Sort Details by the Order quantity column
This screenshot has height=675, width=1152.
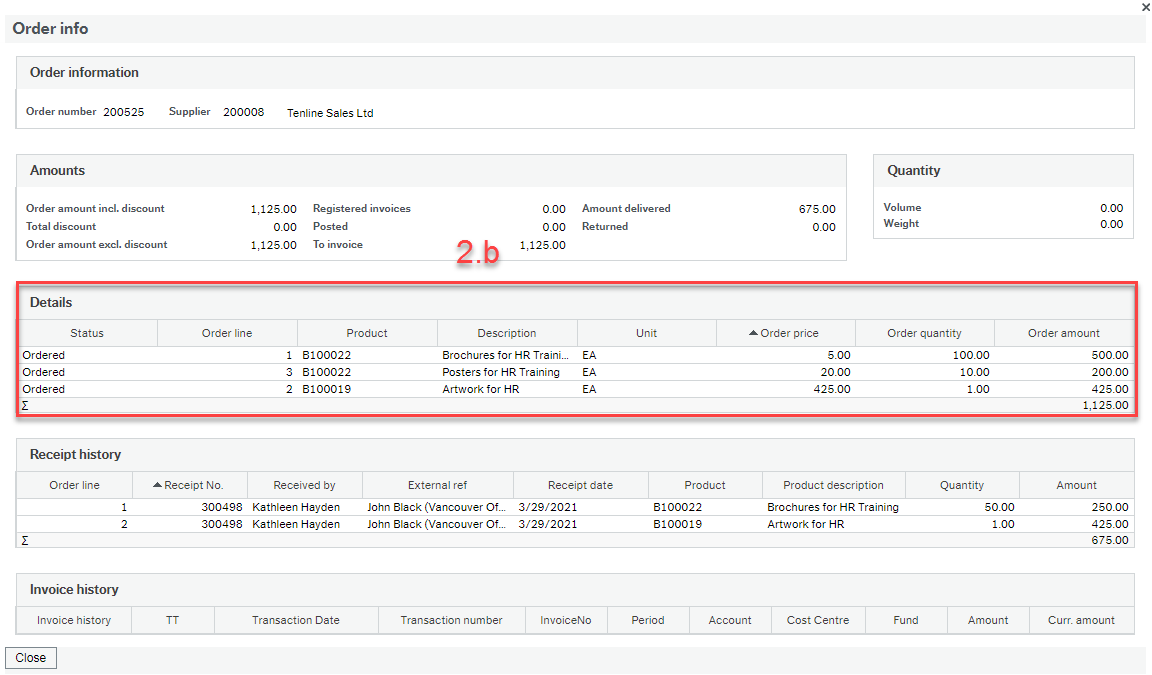click(924, 333)
